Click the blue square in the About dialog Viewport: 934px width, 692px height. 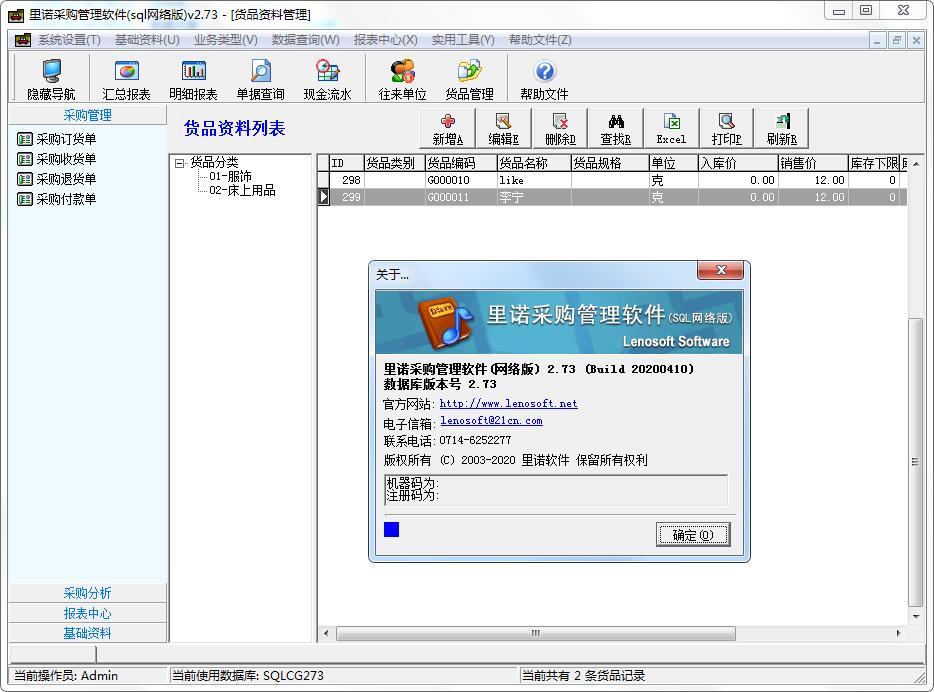pos(391,529)
